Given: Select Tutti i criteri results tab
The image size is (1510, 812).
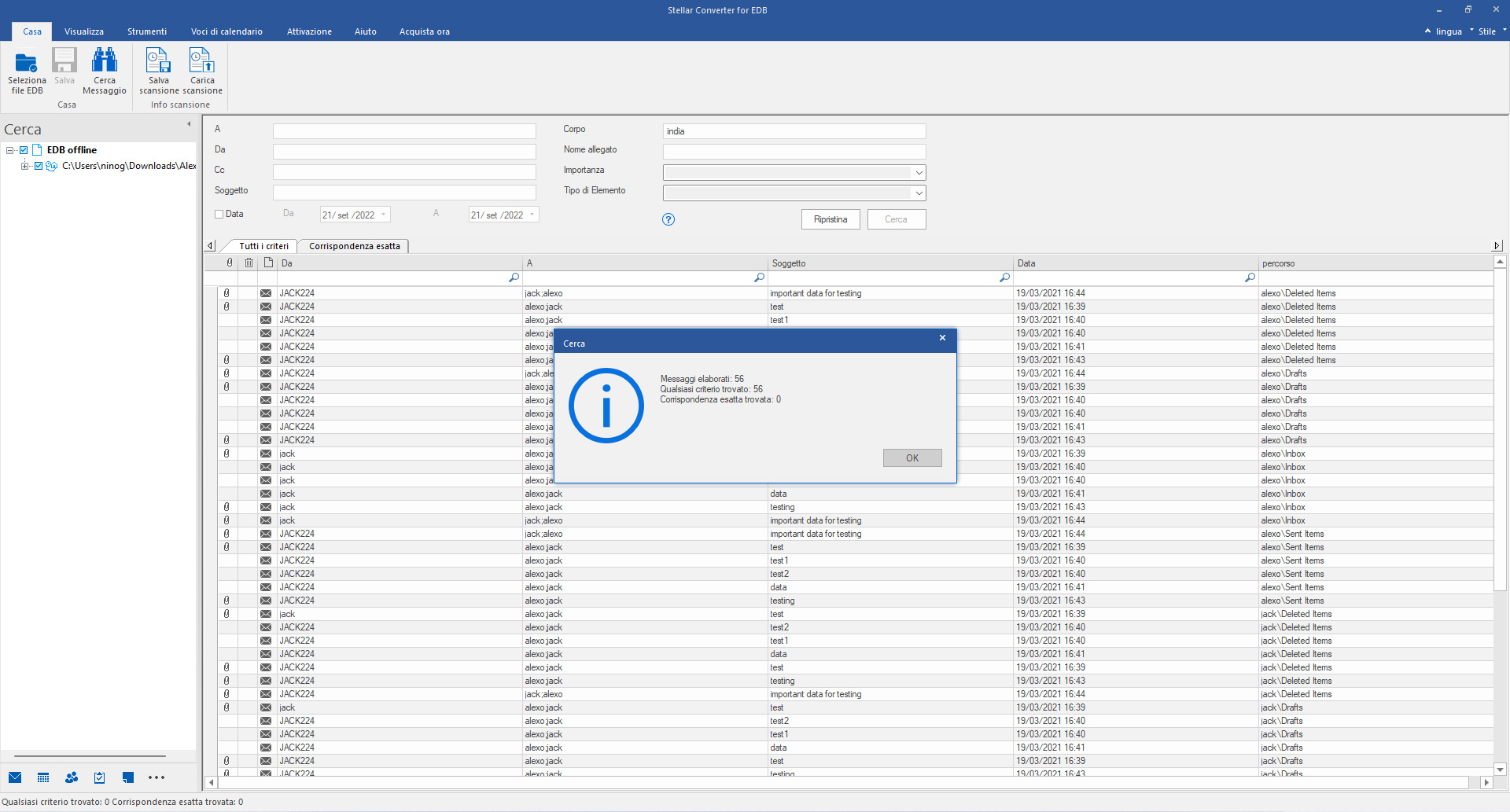Looking at the screenshot, I should point(263,246).
